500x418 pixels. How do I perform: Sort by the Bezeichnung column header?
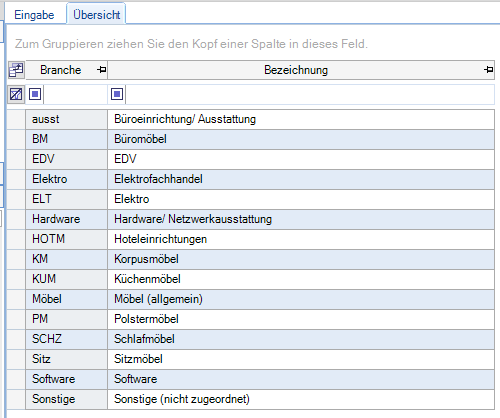click(301, 70)
